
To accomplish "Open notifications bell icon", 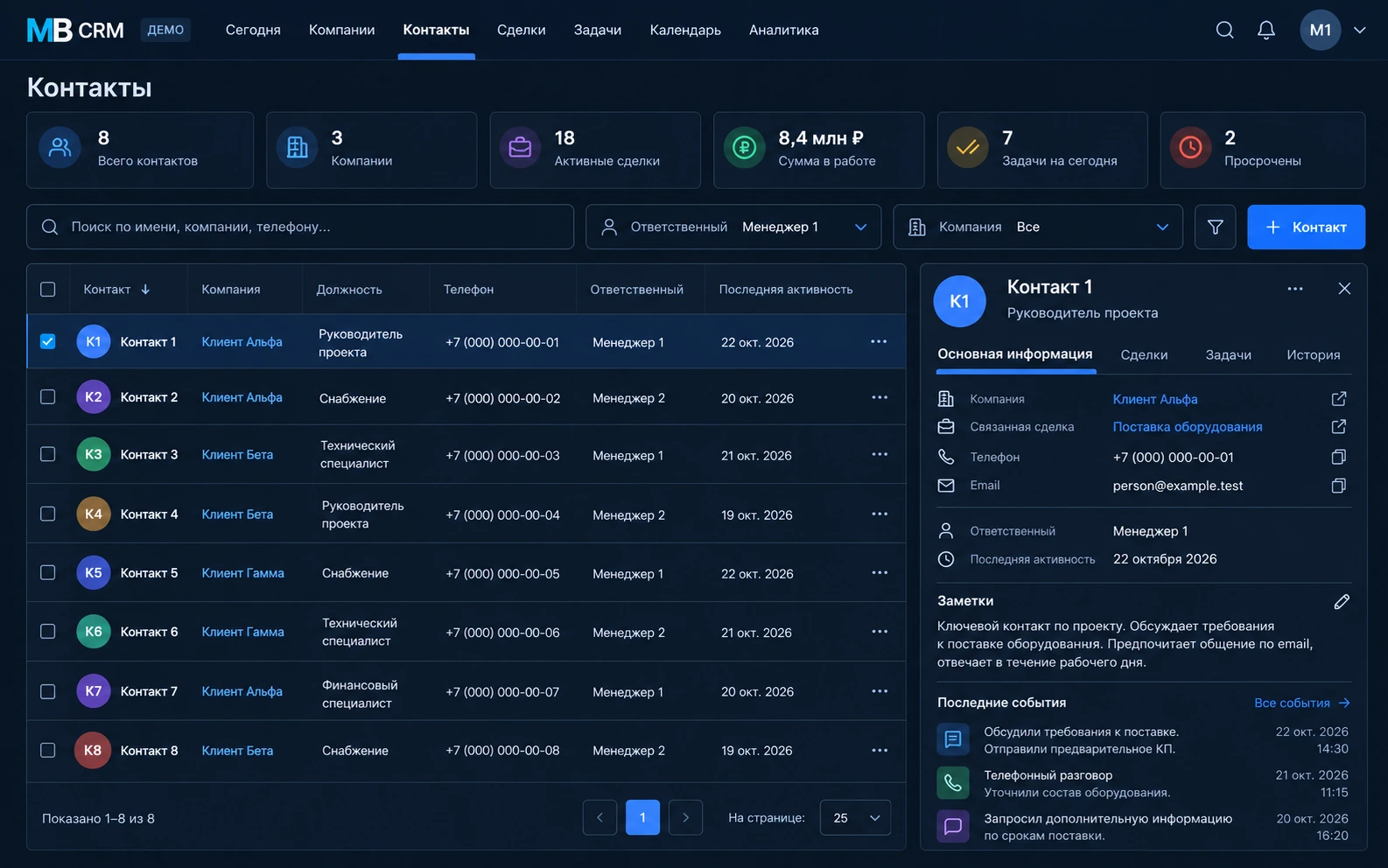I will tap(1266, 30).
